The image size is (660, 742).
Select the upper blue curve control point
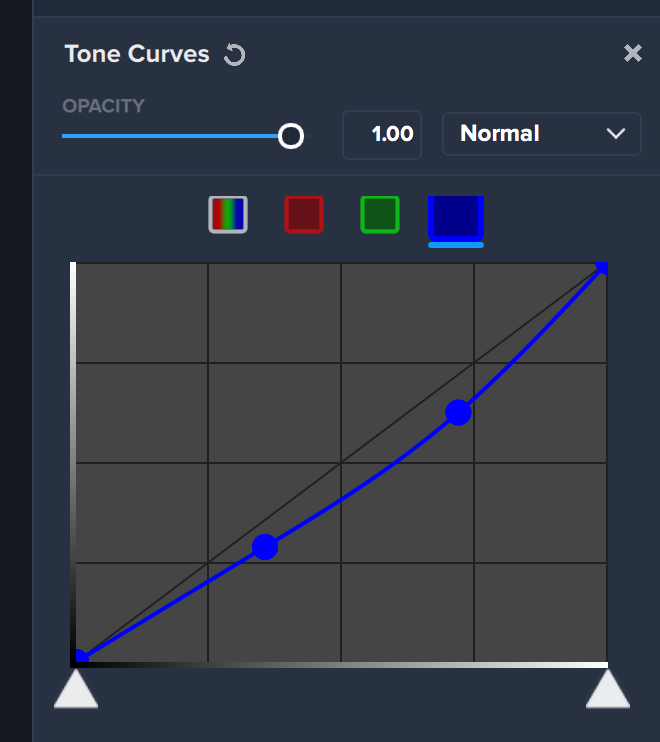(458, 413)
